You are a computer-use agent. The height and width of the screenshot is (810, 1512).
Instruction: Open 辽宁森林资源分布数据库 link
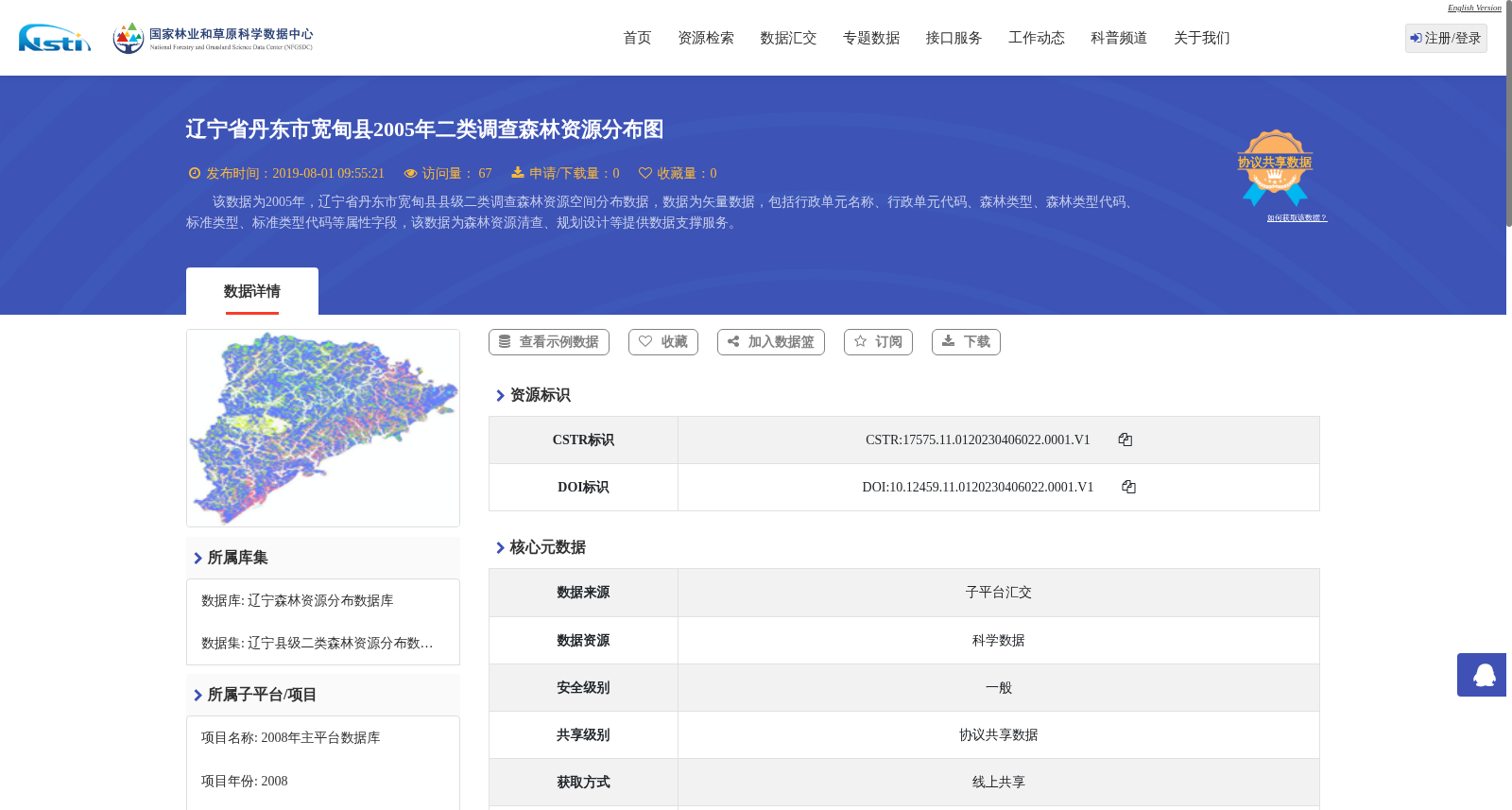coord(320,601)
